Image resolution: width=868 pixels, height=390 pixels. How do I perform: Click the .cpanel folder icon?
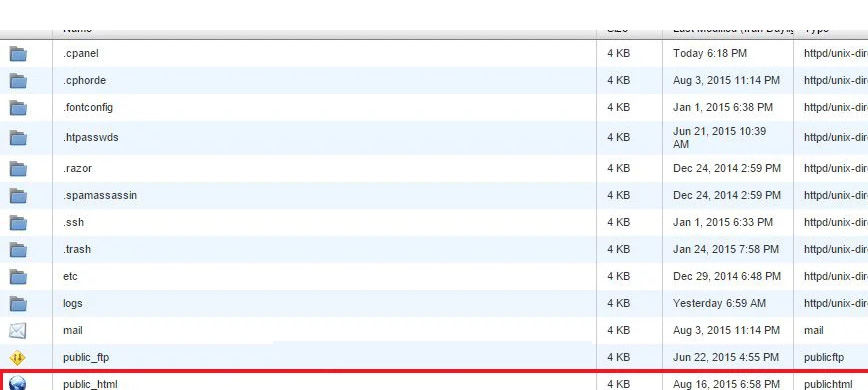pyautogui.click(x=18, y=54)
